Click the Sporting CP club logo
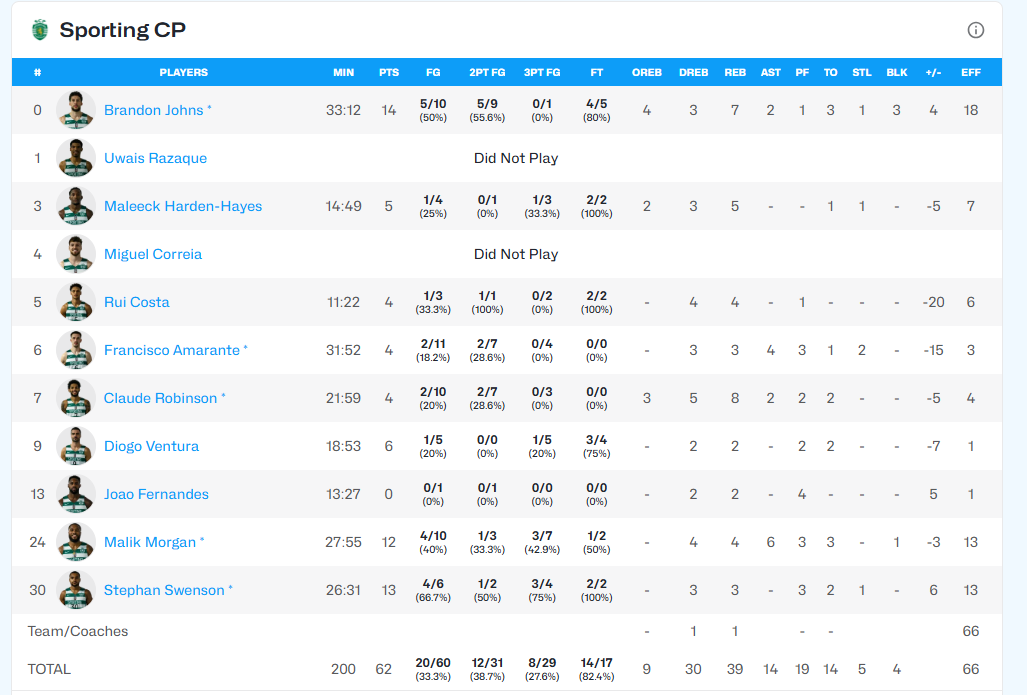Screen dimensions: 1027x695 tap(39, 30)
